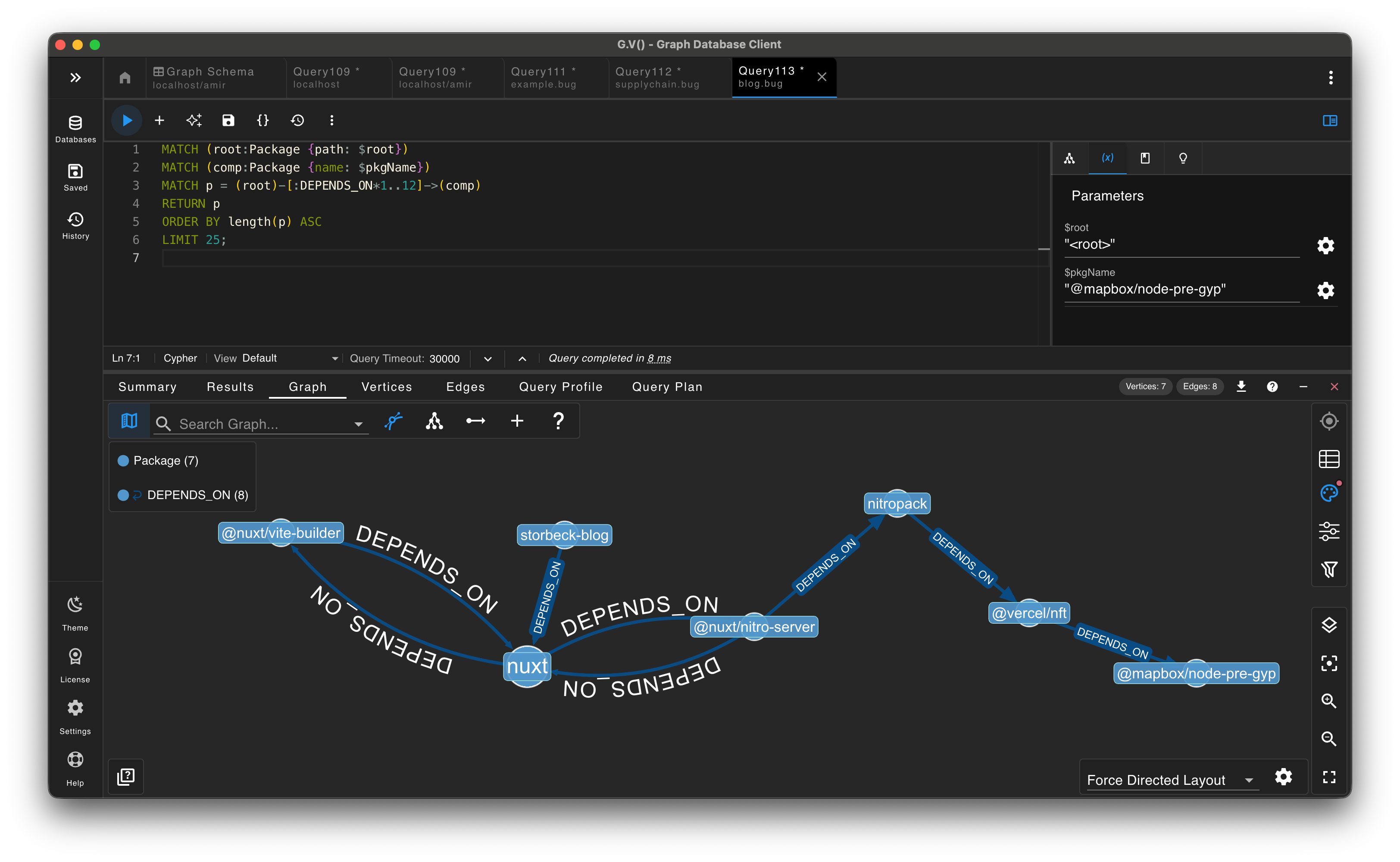Screen dimensions: 1400x862
Task: Format the query with the braces icon
Action: [262, 120]
